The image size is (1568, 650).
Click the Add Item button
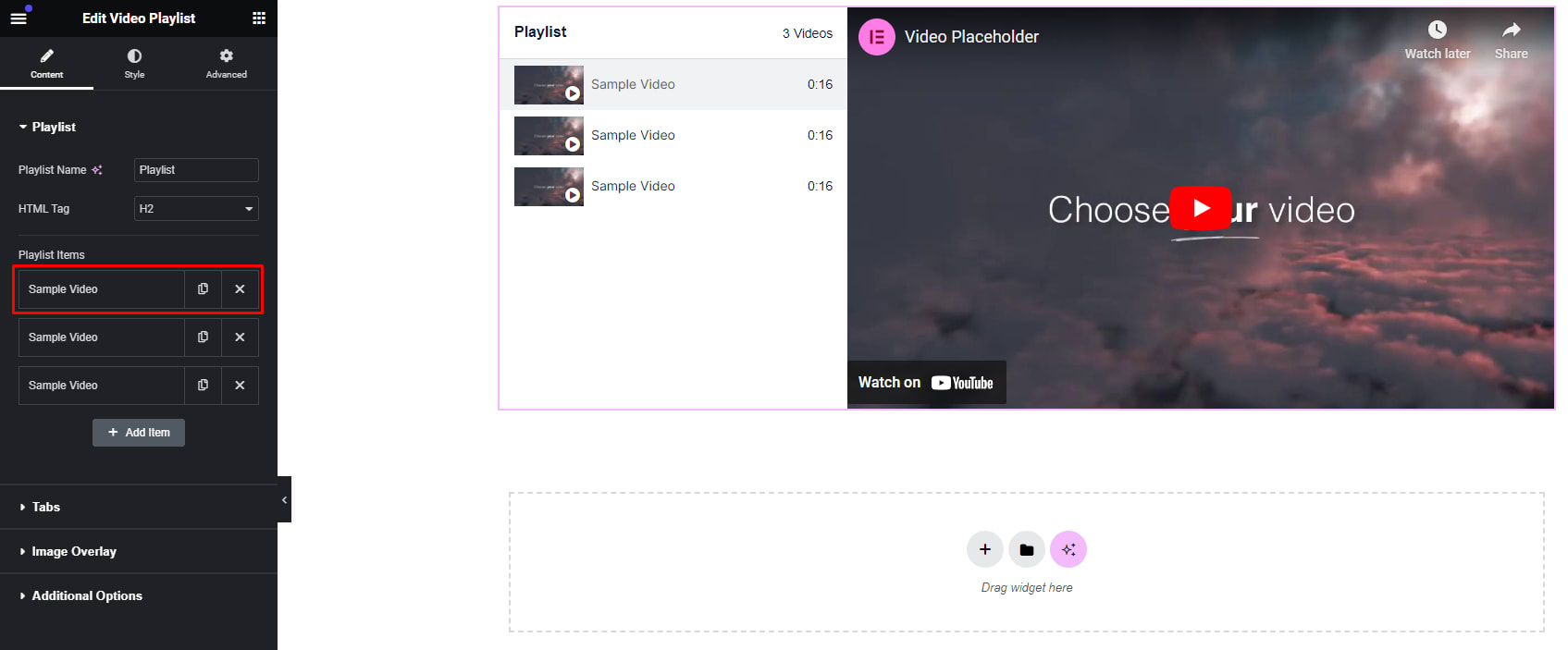click(x=139, y=433)
